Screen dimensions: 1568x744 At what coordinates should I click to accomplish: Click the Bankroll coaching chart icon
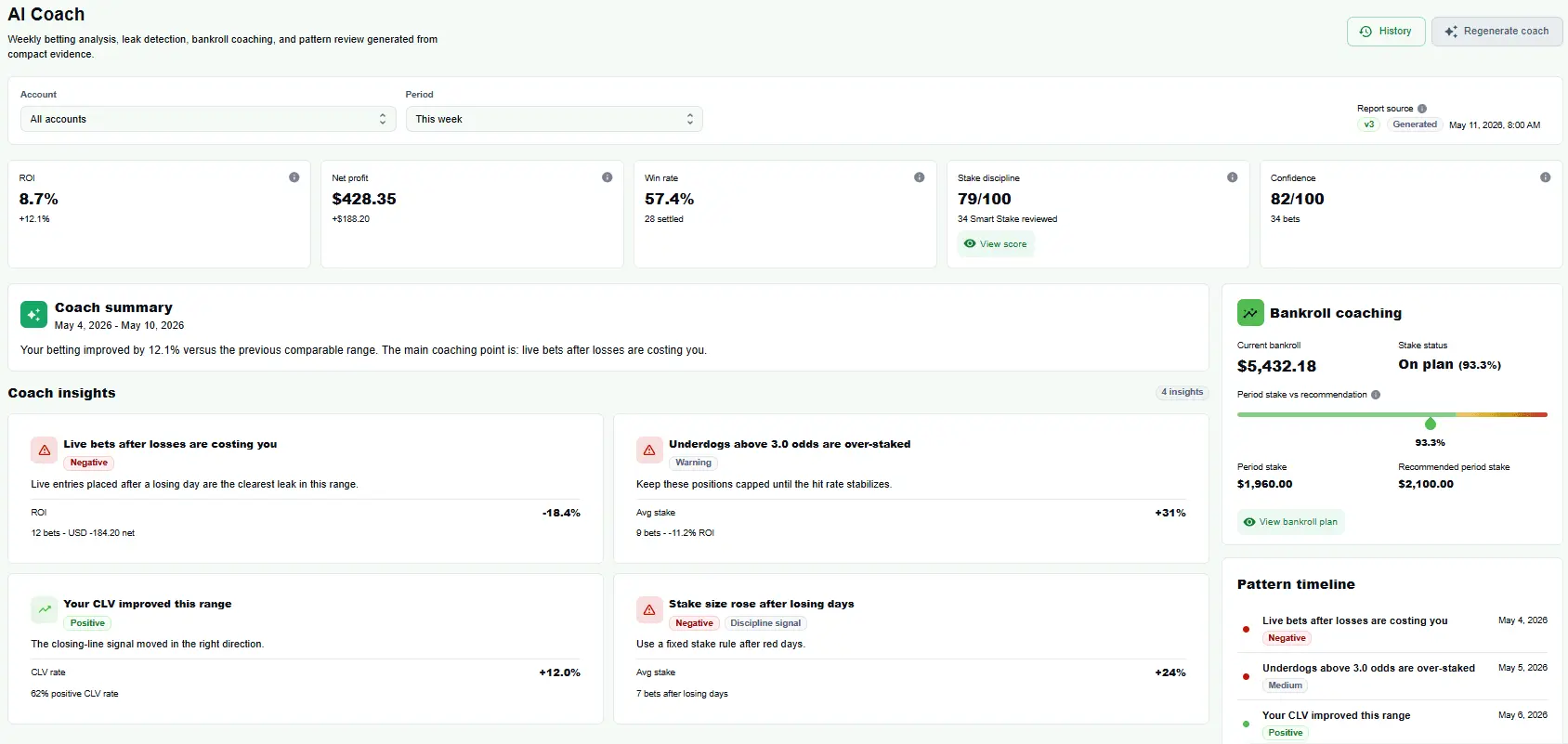point(1250,313)
